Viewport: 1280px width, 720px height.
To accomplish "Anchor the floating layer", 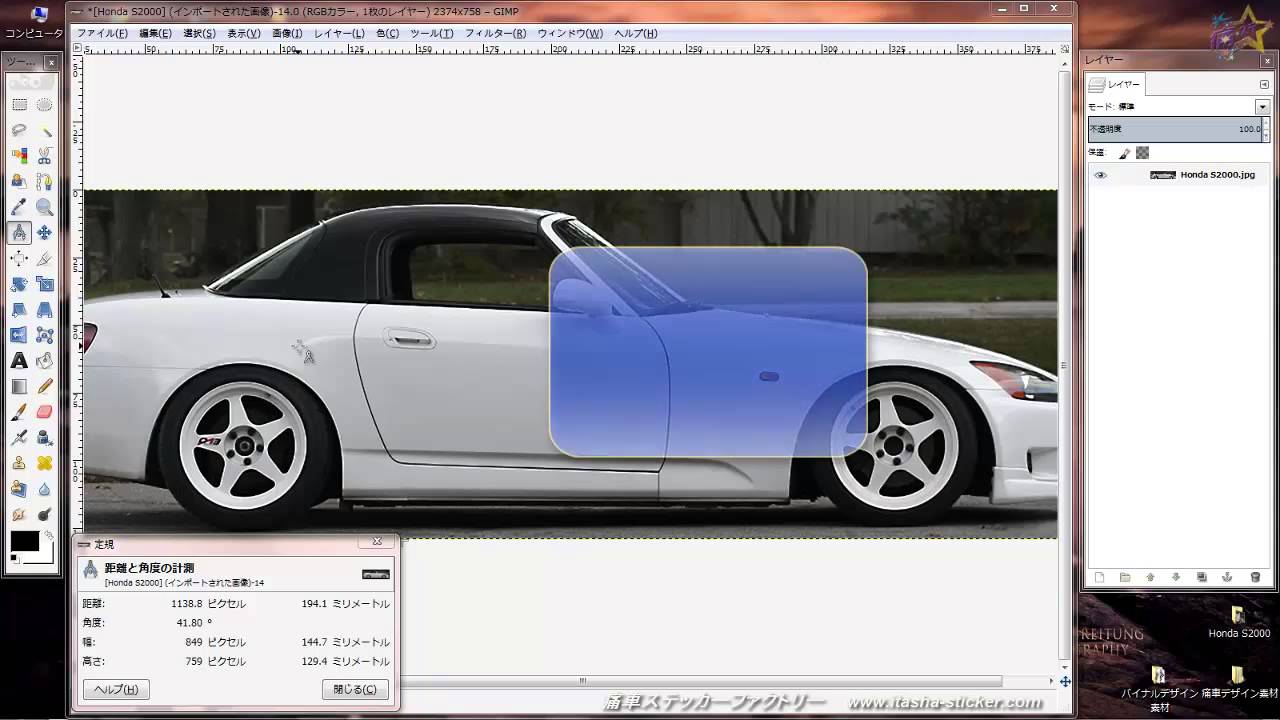I will (x=1228, y=577).
